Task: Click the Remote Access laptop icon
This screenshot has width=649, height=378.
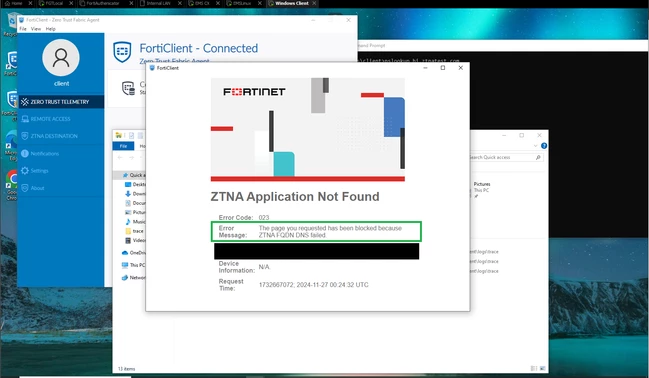Action: 25,119
